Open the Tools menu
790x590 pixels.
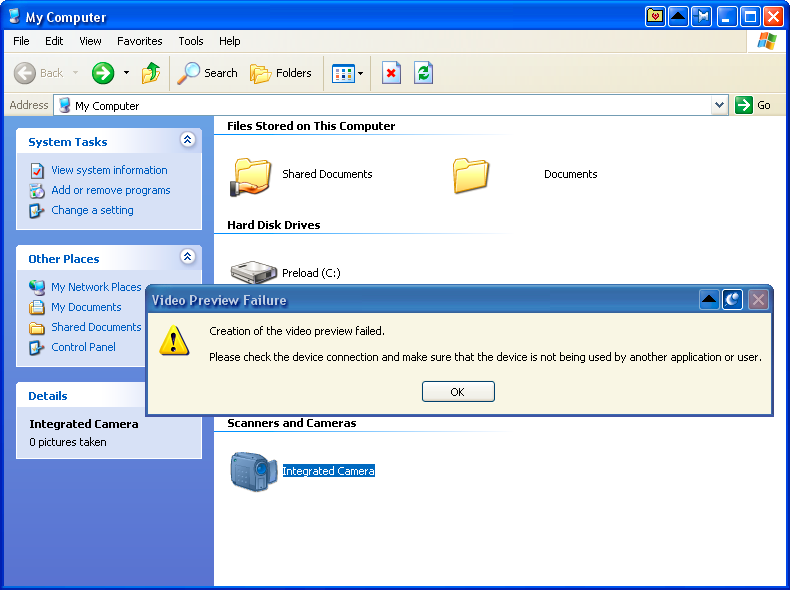pos(190,41)
